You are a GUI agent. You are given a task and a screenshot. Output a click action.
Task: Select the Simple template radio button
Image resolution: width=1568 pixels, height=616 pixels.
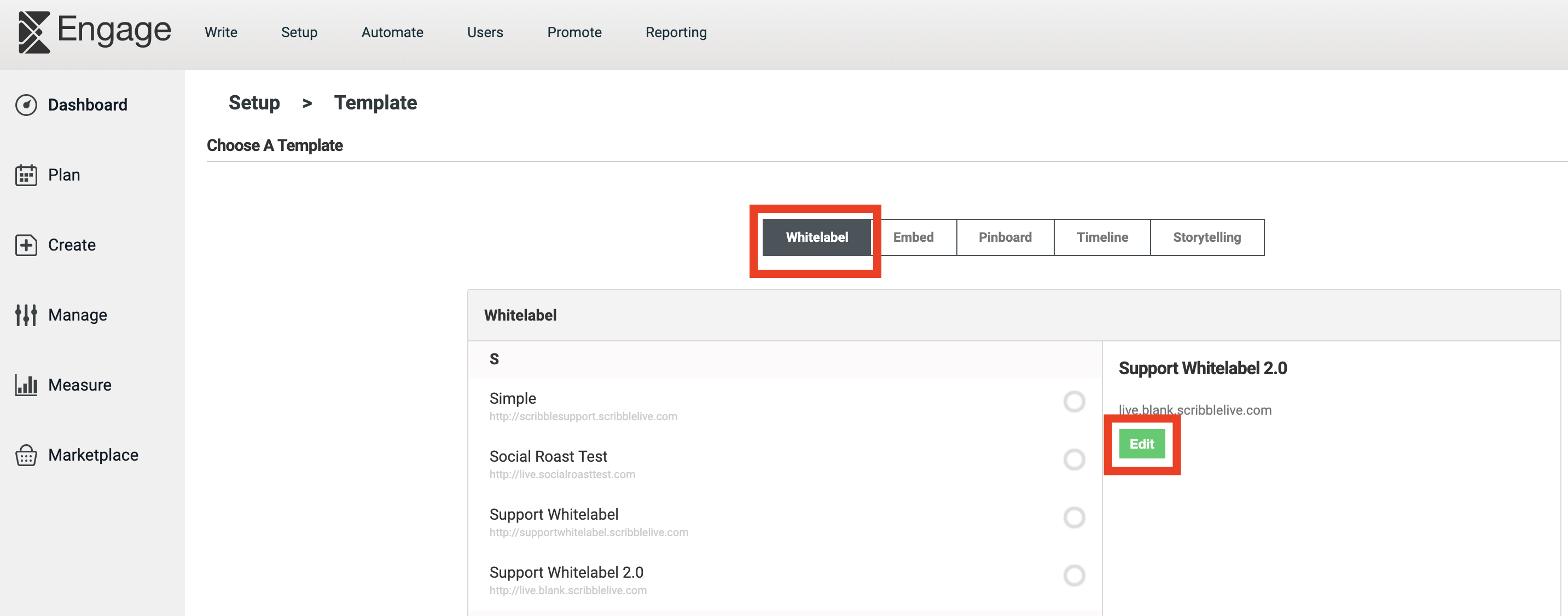(1074, 401)
